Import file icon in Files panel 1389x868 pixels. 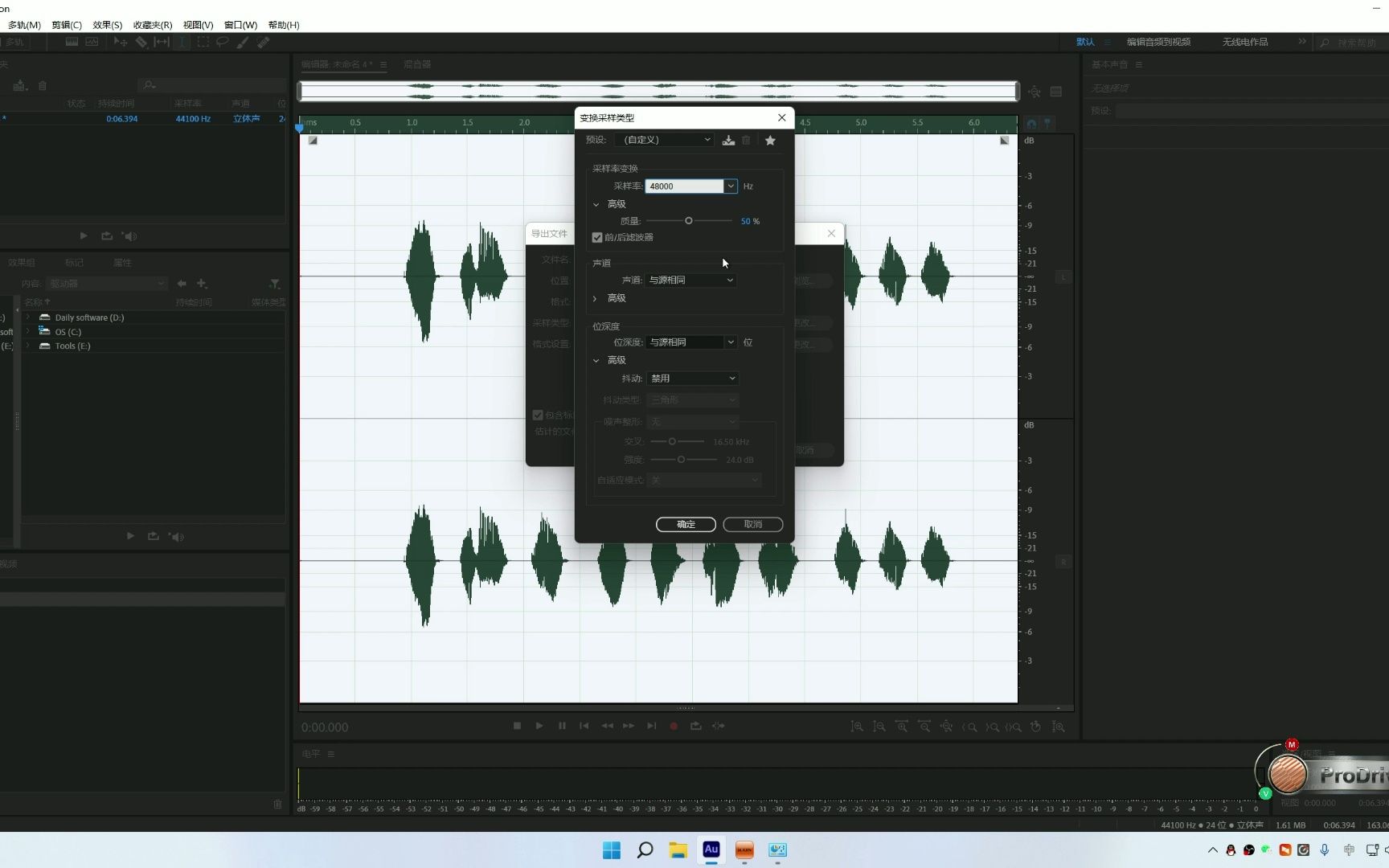click(x=20, y=85)
